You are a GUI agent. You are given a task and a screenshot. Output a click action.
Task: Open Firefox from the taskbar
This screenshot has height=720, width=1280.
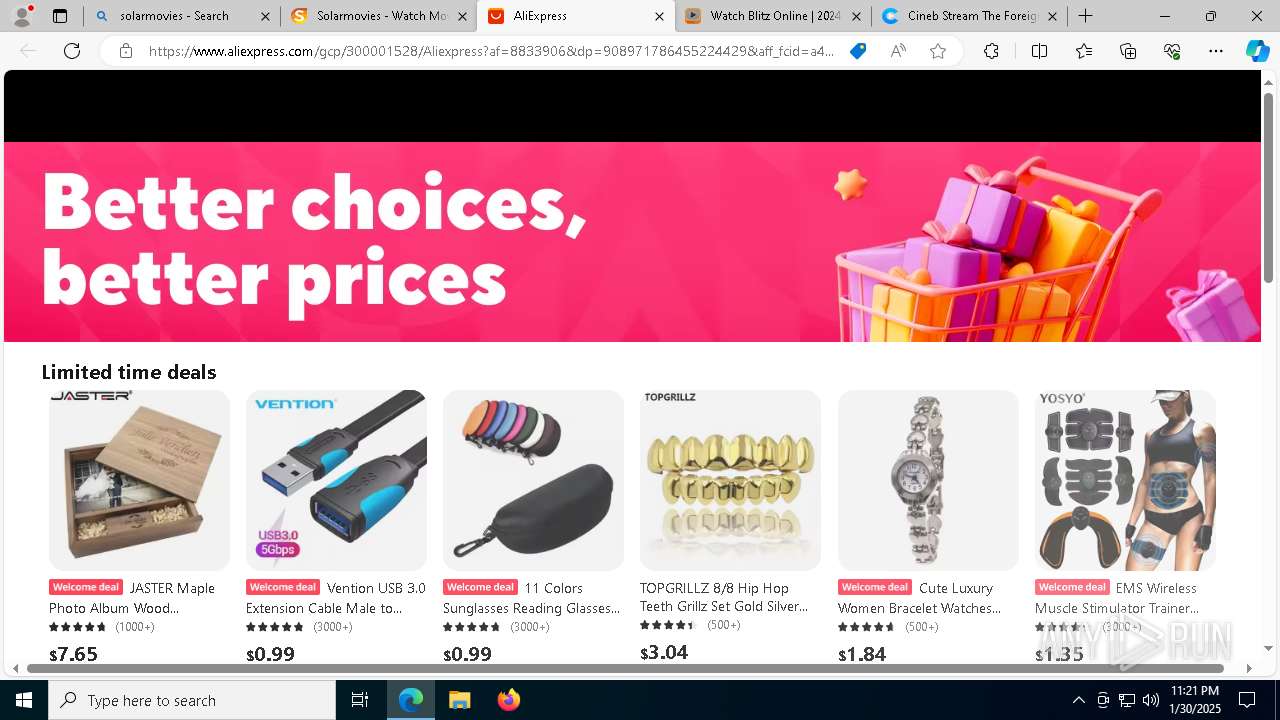tap(508, 700)
